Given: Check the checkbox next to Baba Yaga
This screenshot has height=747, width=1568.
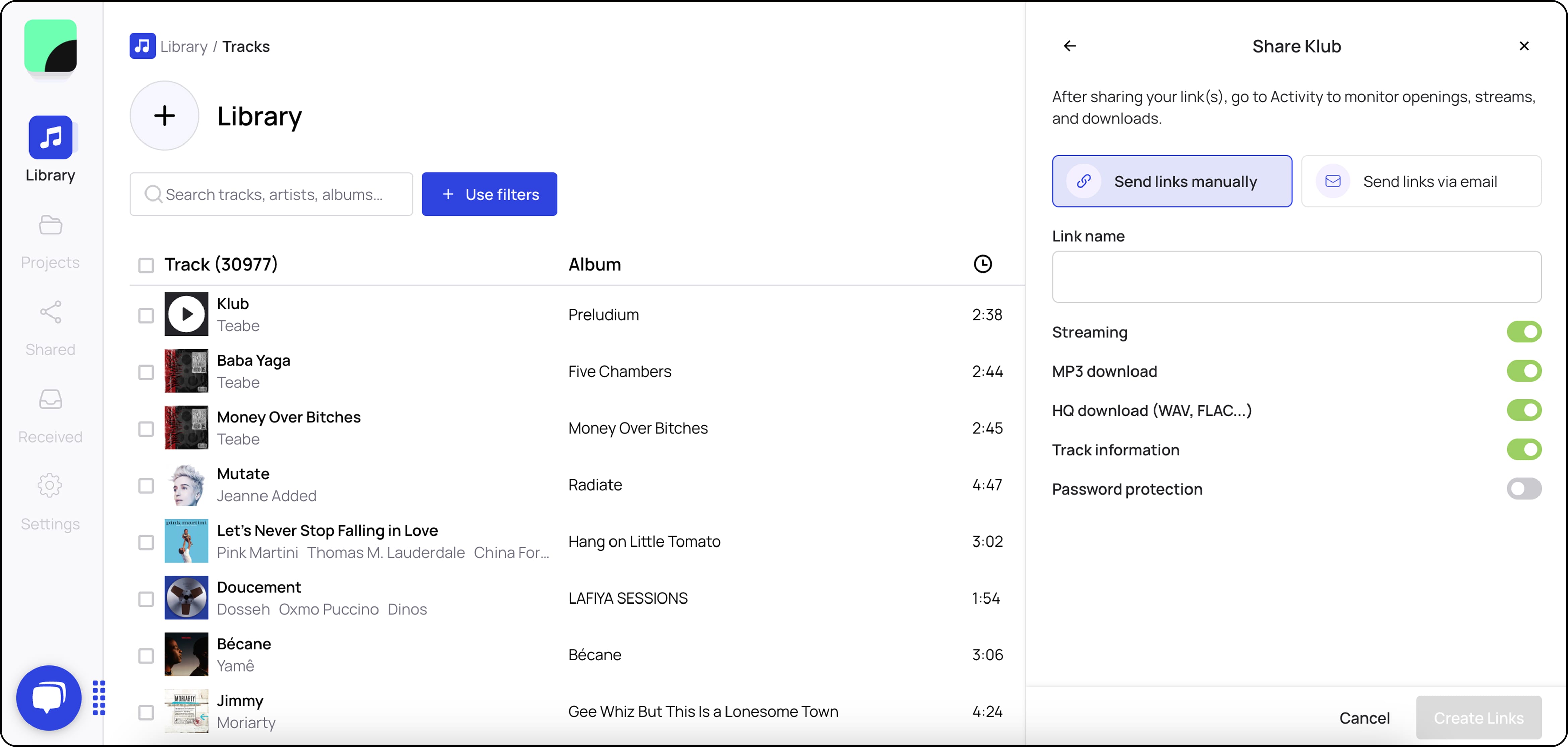Looking at the screenshot, I should 146,371.
